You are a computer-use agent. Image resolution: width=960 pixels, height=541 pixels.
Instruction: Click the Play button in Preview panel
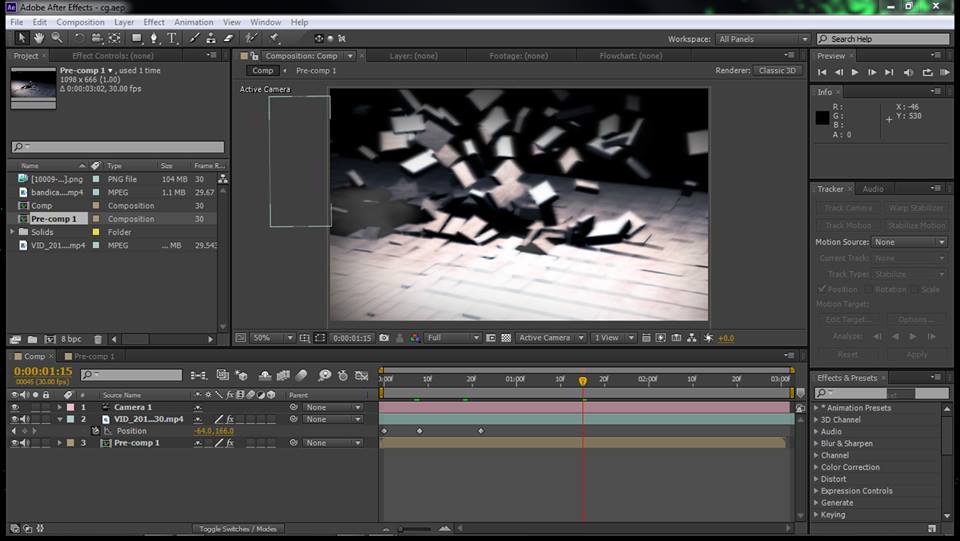pyautogui.click(x=855, y=72)
